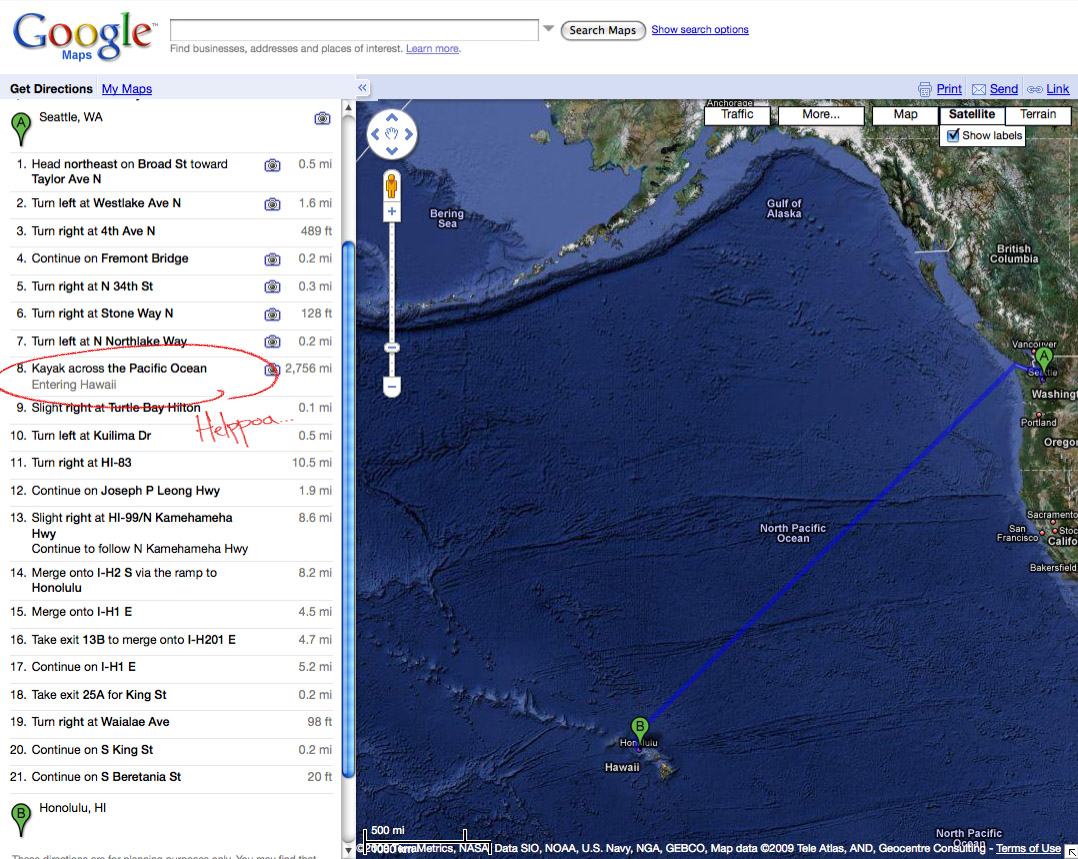Toggle Show labels checkbox
Viewport: 1078px width, 859px height.
tap(953, 135)
